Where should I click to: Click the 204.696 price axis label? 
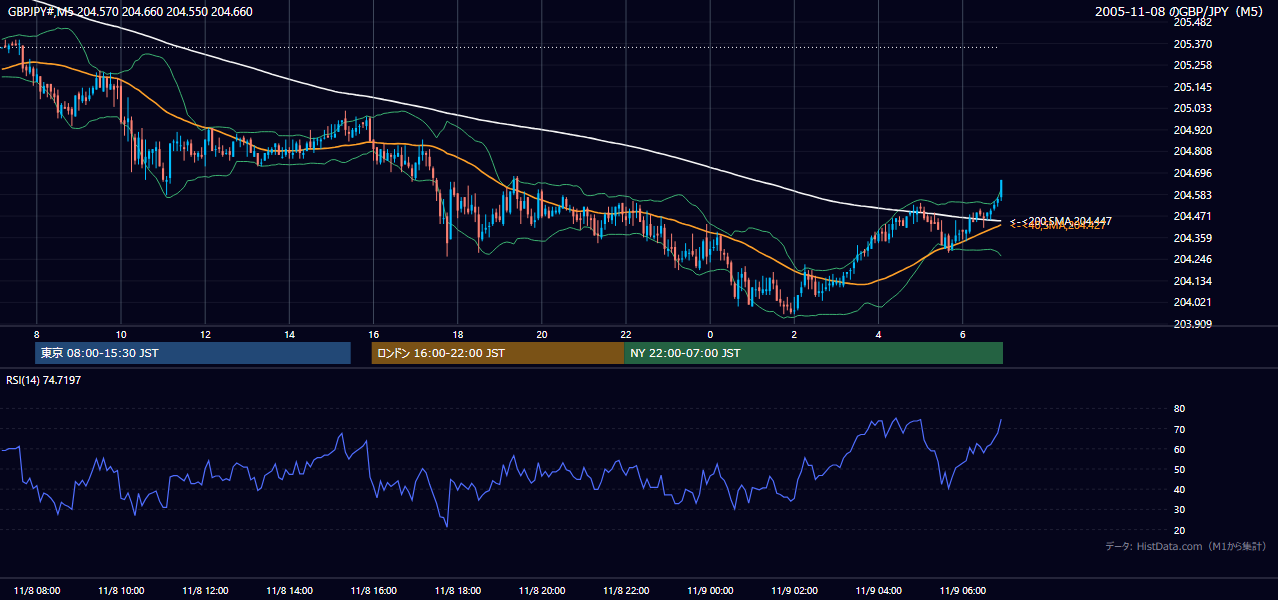[1192, 173]
